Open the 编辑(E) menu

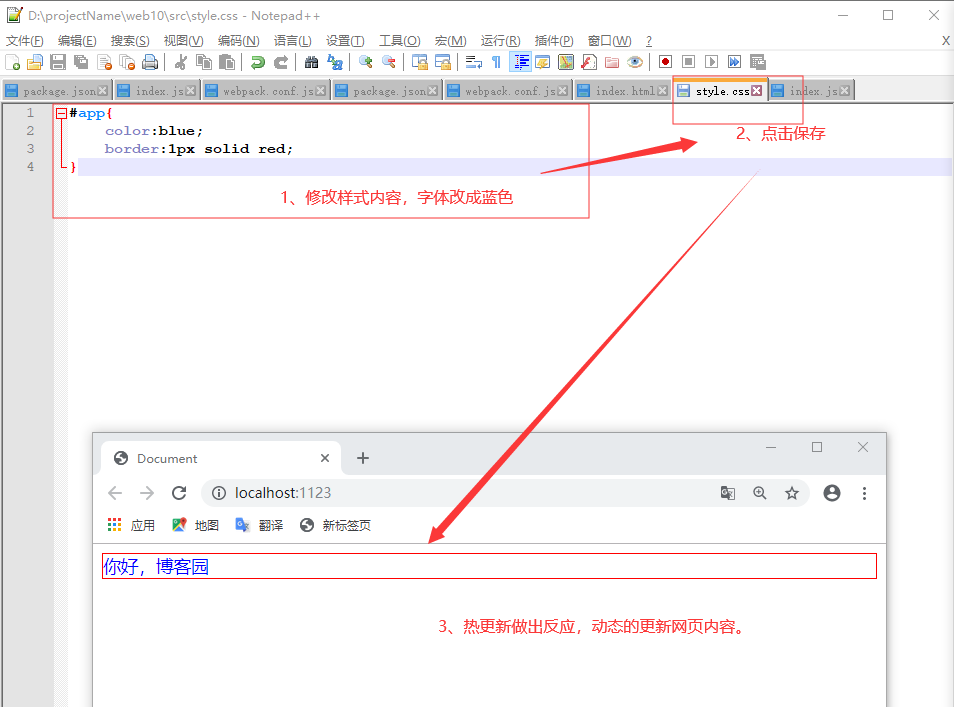77,41
